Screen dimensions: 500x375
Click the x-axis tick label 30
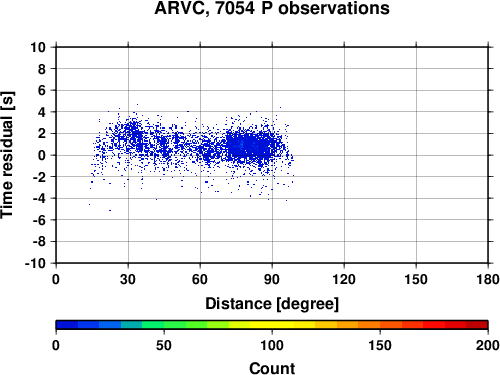pyautogui.click(x=128, y=279)
